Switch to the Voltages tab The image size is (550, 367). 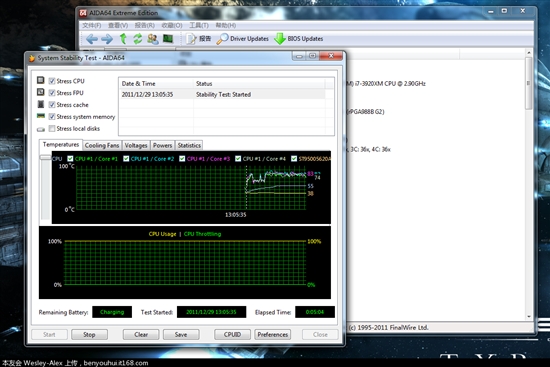(136, 145)
